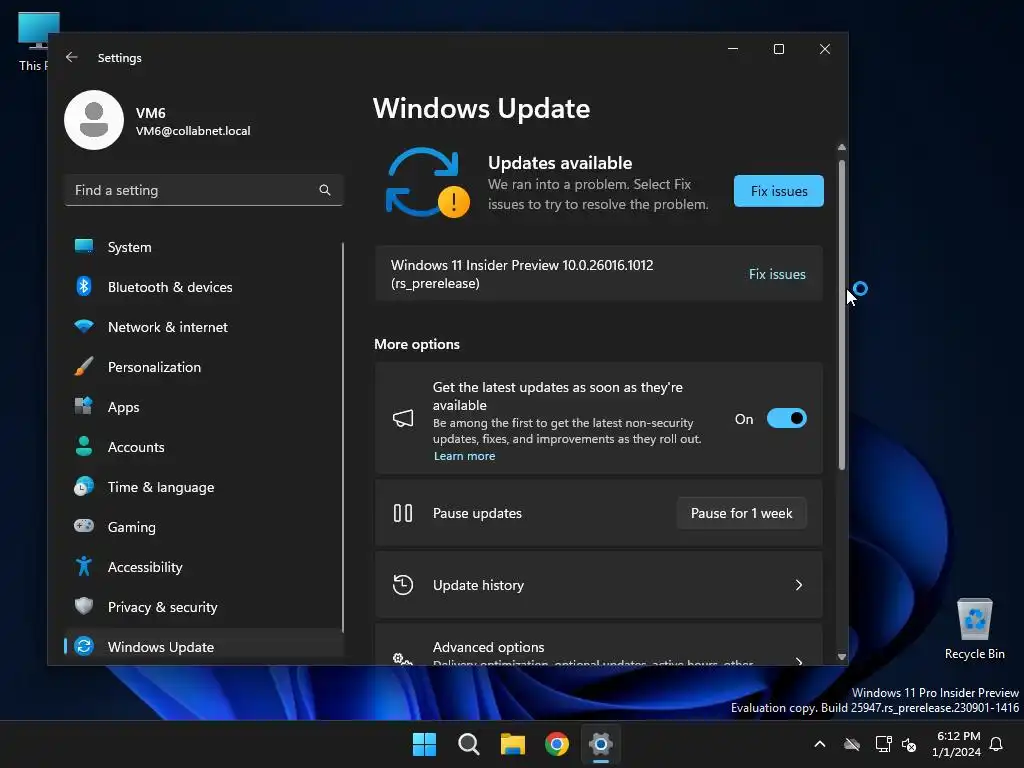This screenshot has height=768, width=1024.
Task: Click the Updates available status icon
Action: click(x=427, y=183)
